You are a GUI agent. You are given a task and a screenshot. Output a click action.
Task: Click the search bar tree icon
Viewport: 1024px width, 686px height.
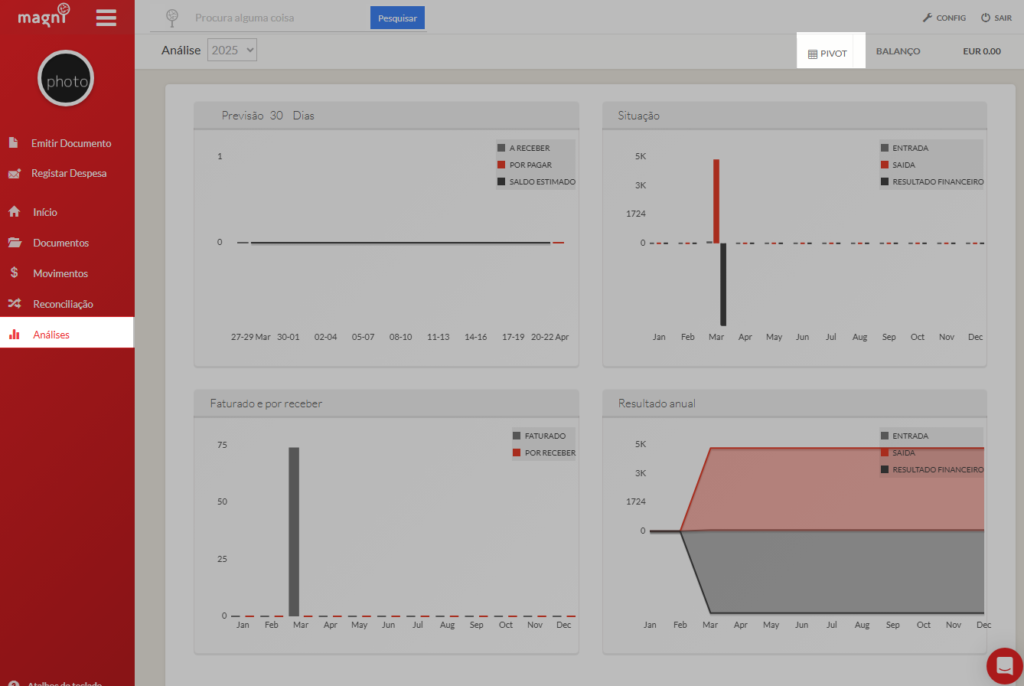(172, 17)
